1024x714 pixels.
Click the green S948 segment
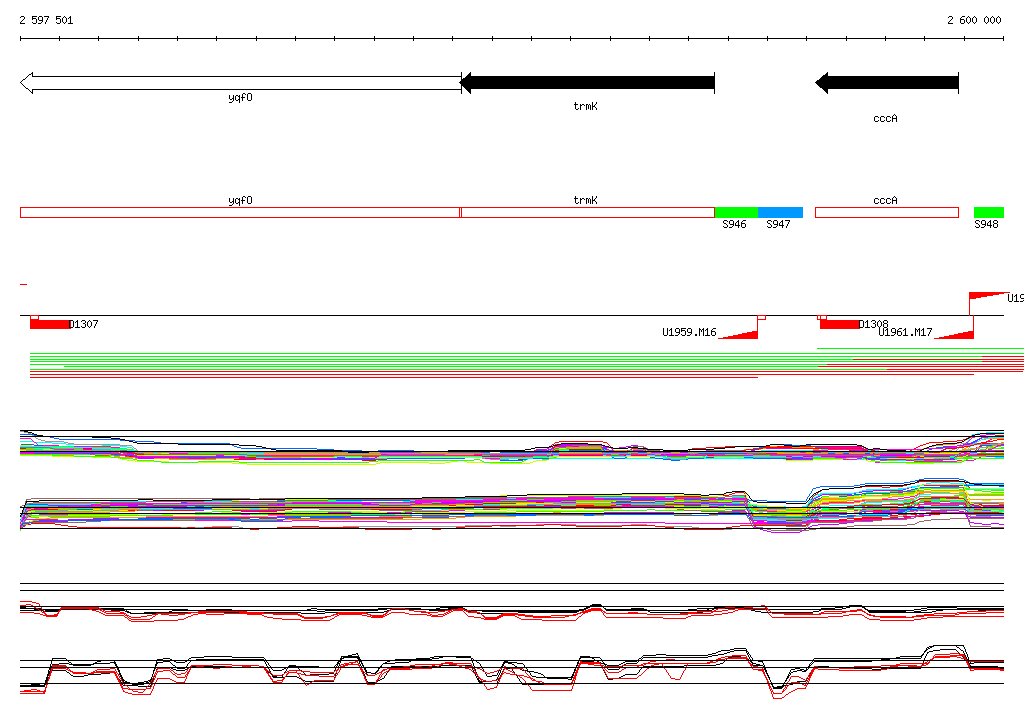point(989,212)
